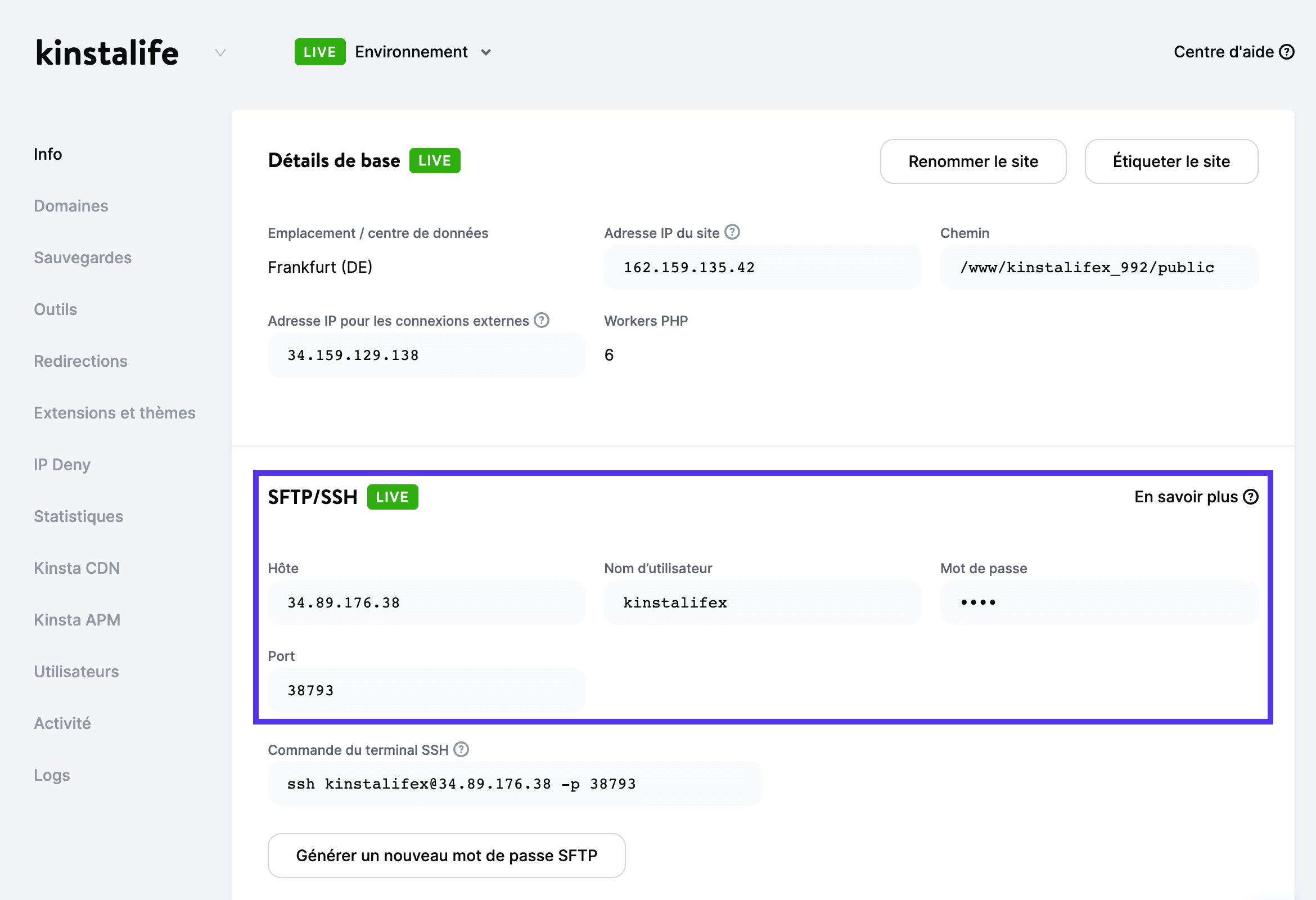The image size is (1316, 900).
Task: Collapse the Environnement chevron menu
Action: point(486,52)
